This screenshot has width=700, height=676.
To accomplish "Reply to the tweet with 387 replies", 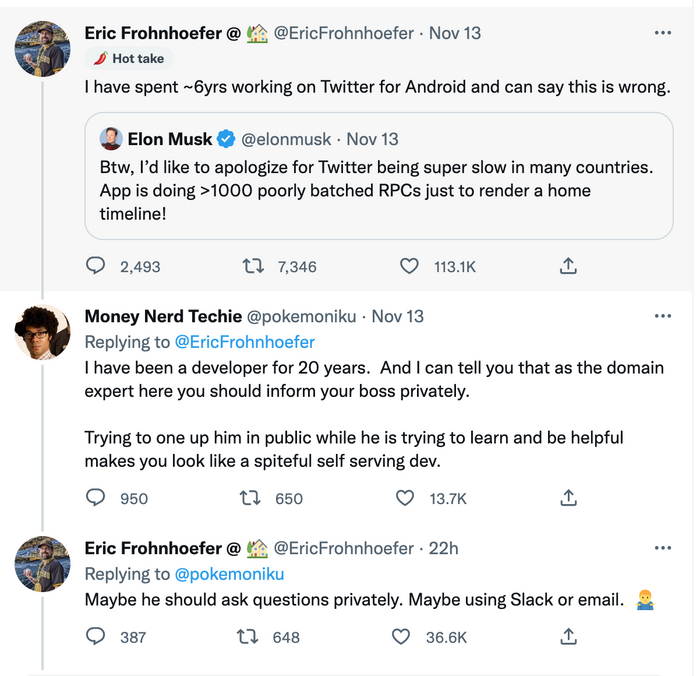I will (96, 636).
